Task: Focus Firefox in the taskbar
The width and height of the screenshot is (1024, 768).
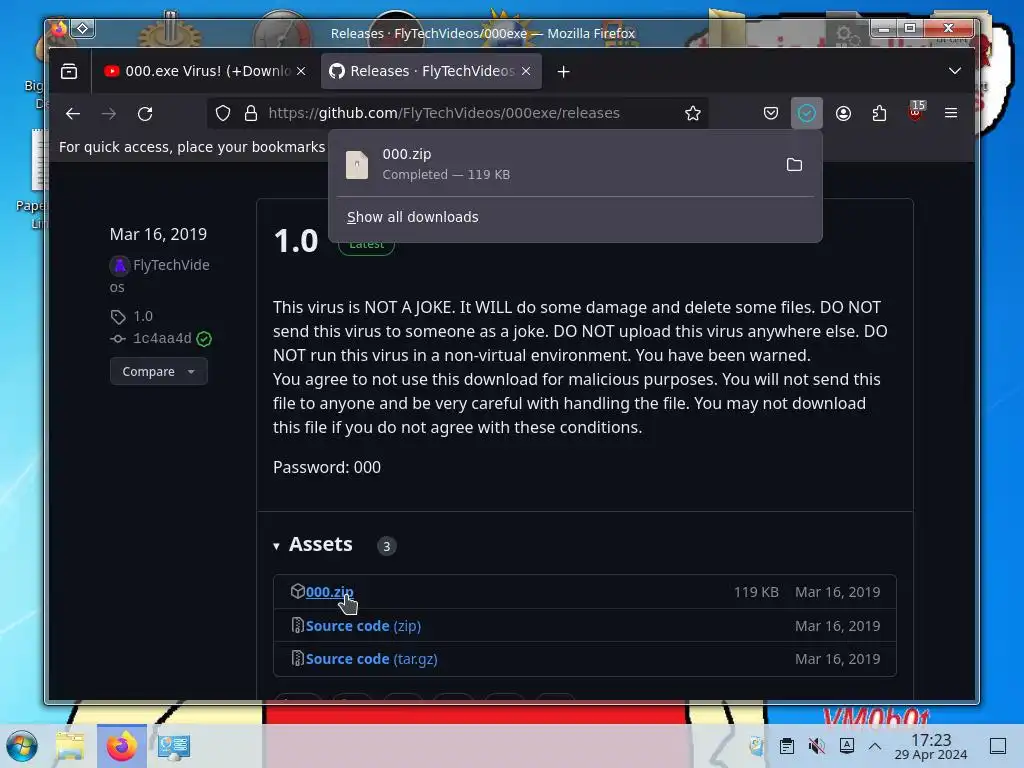Action: pos(121,746)
